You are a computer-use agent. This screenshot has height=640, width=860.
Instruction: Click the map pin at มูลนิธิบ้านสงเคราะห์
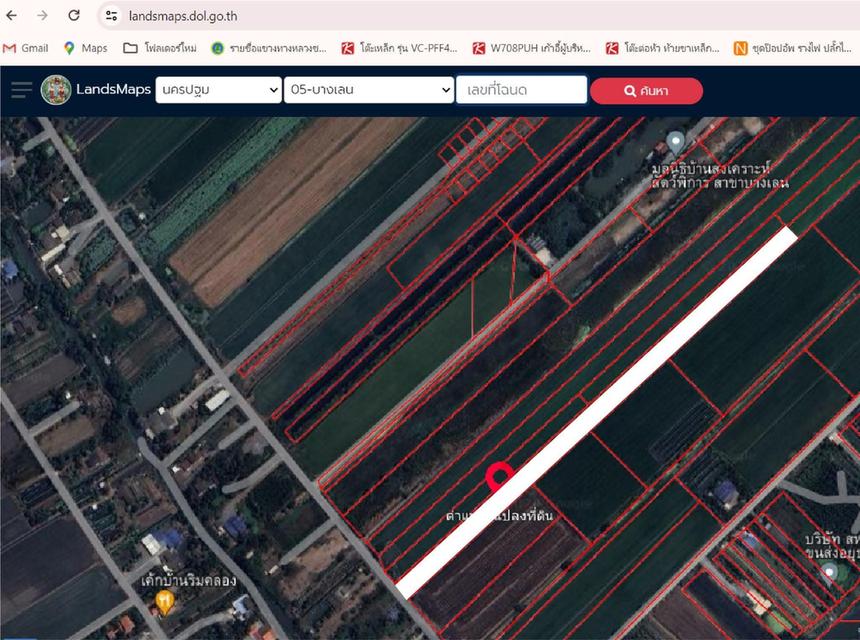tap(676, 140)
